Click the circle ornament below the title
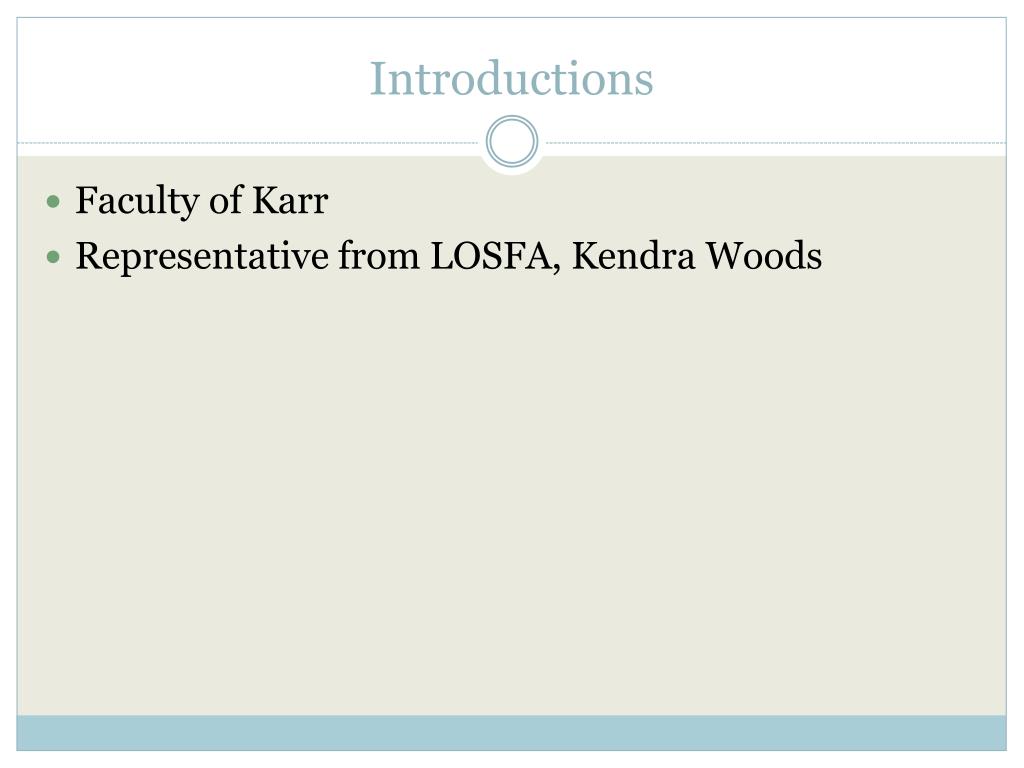 point(512,142)
